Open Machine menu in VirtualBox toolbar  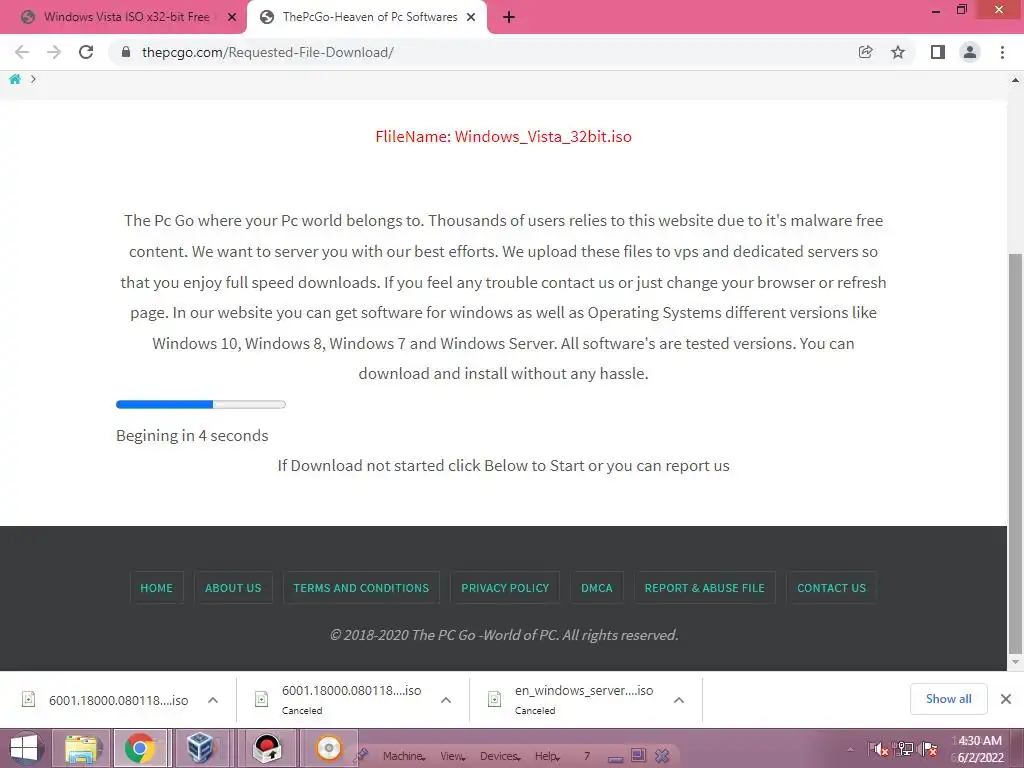404,756
